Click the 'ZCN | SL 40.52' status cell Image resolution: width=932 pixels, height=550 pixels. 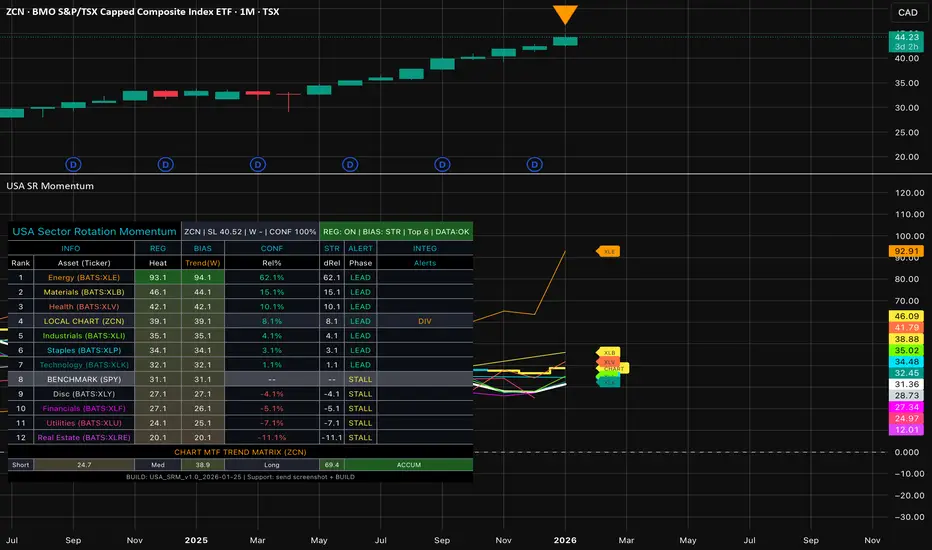[x=250, y=231]
